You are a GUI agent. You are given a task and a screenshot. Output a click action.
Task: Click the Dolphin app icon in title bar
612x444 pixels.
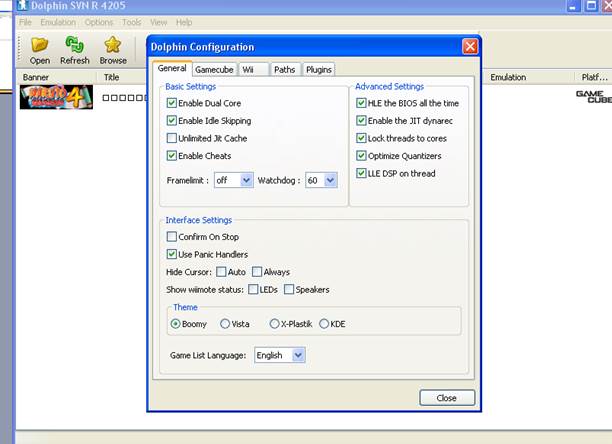coord(23,5)
